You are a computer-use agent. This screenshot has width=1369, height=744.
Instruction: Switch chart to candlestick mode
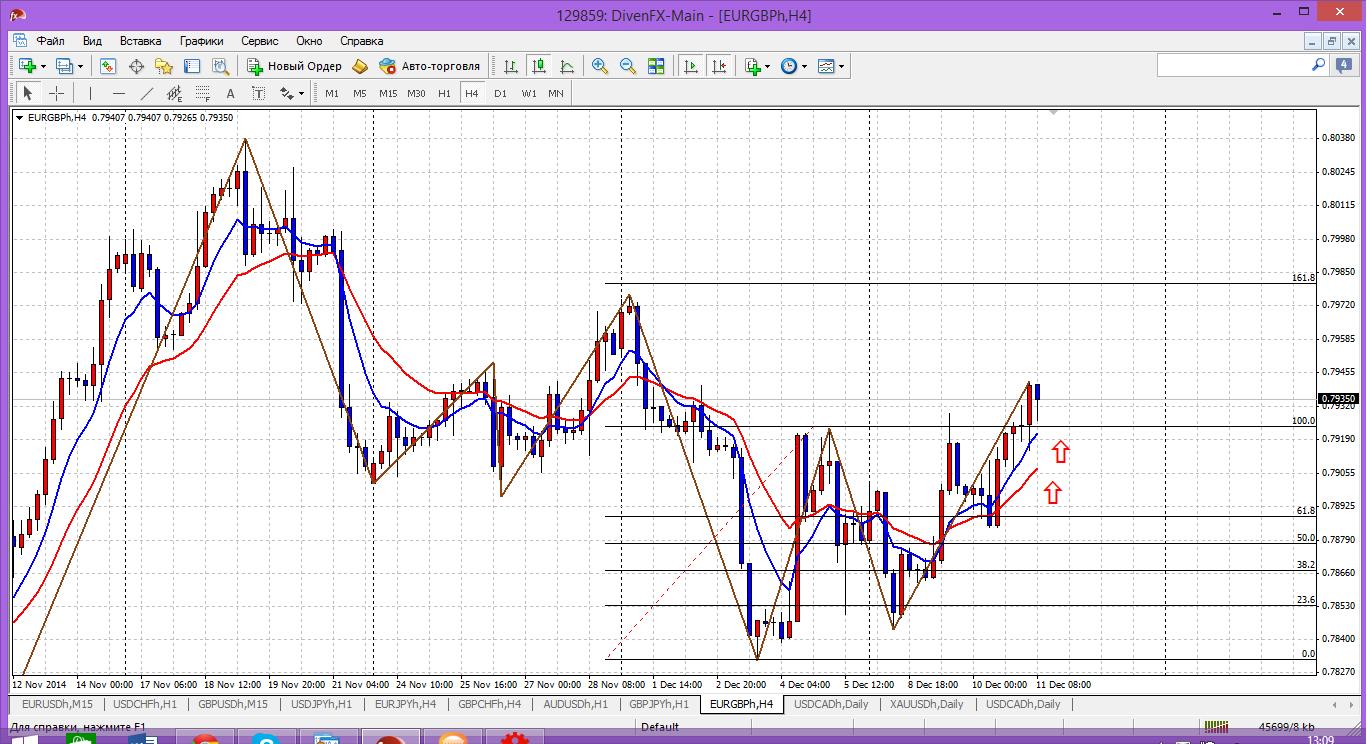click(x=539, y=66)
